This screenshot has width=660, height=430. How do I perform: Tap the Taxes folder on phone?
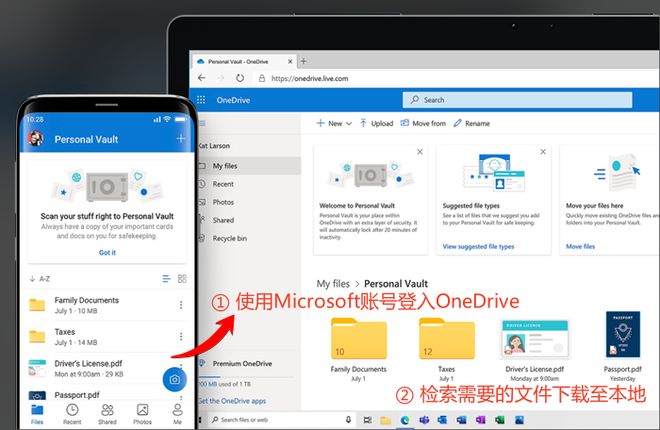click(x=99, y=337)
